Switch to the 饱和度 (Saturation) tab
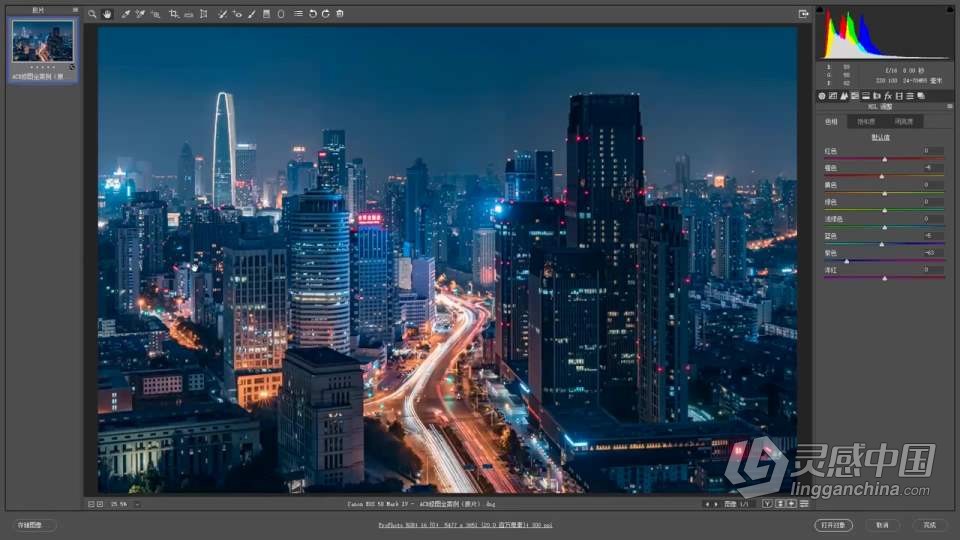The height and width of the screenshot is (540, 960). pyautogui.click(x=866, y=122)
